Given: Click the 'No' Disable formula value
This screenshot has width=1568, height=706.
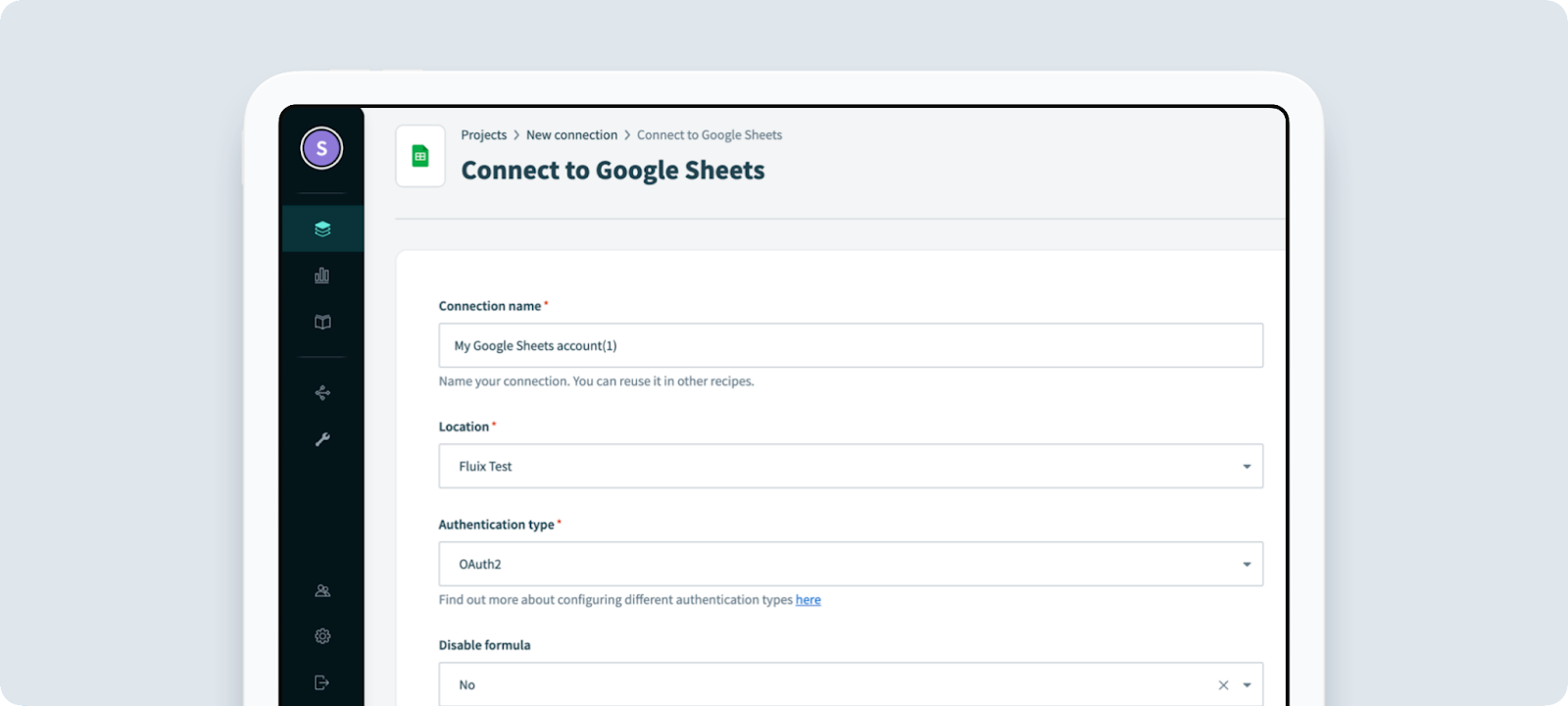Looking at the screenshot, I should point(466,685).
